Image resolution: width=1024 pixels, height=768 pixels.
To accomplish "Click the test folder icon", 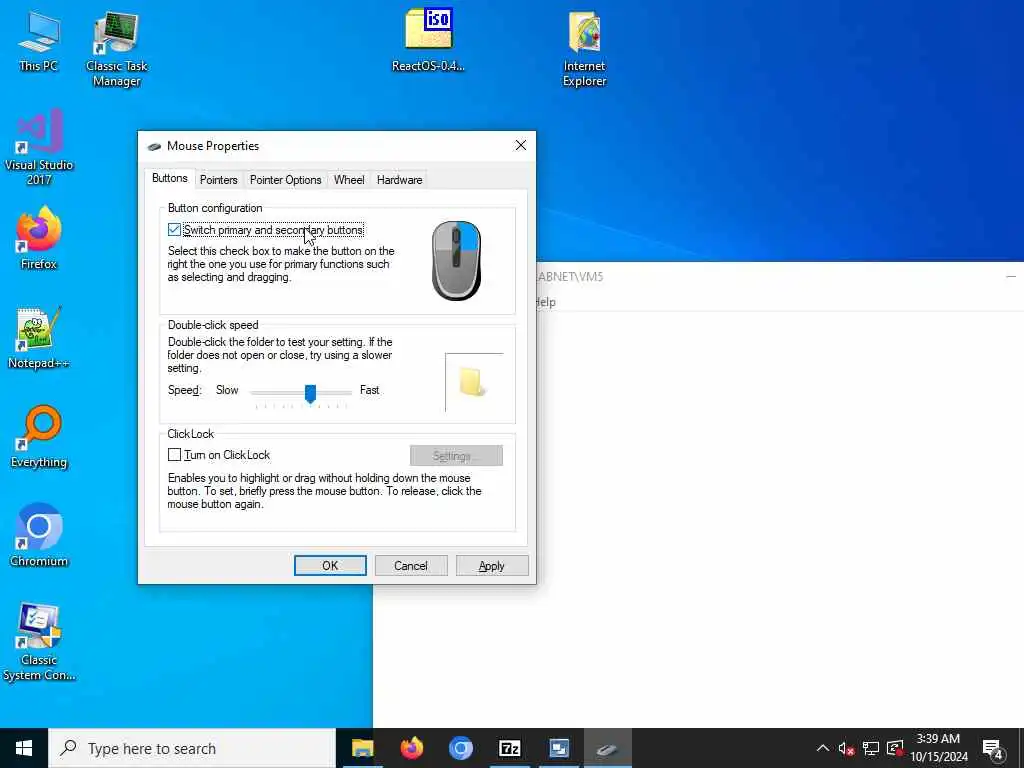I will tap(472, 381).
